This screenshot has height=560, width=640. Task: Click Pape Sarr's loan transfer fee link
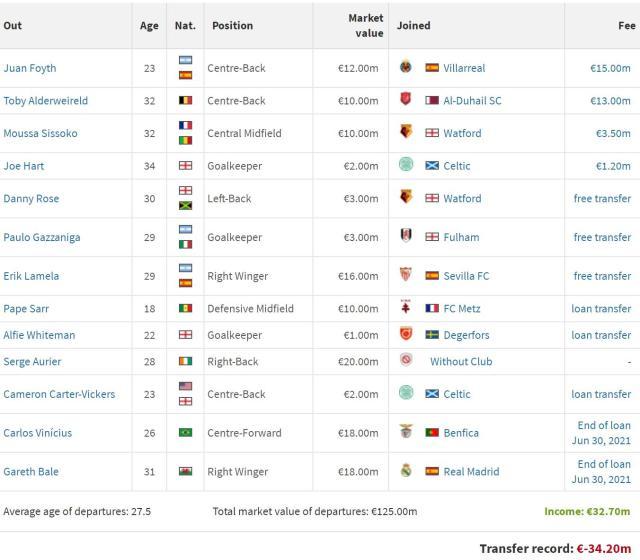pos(601,309)
